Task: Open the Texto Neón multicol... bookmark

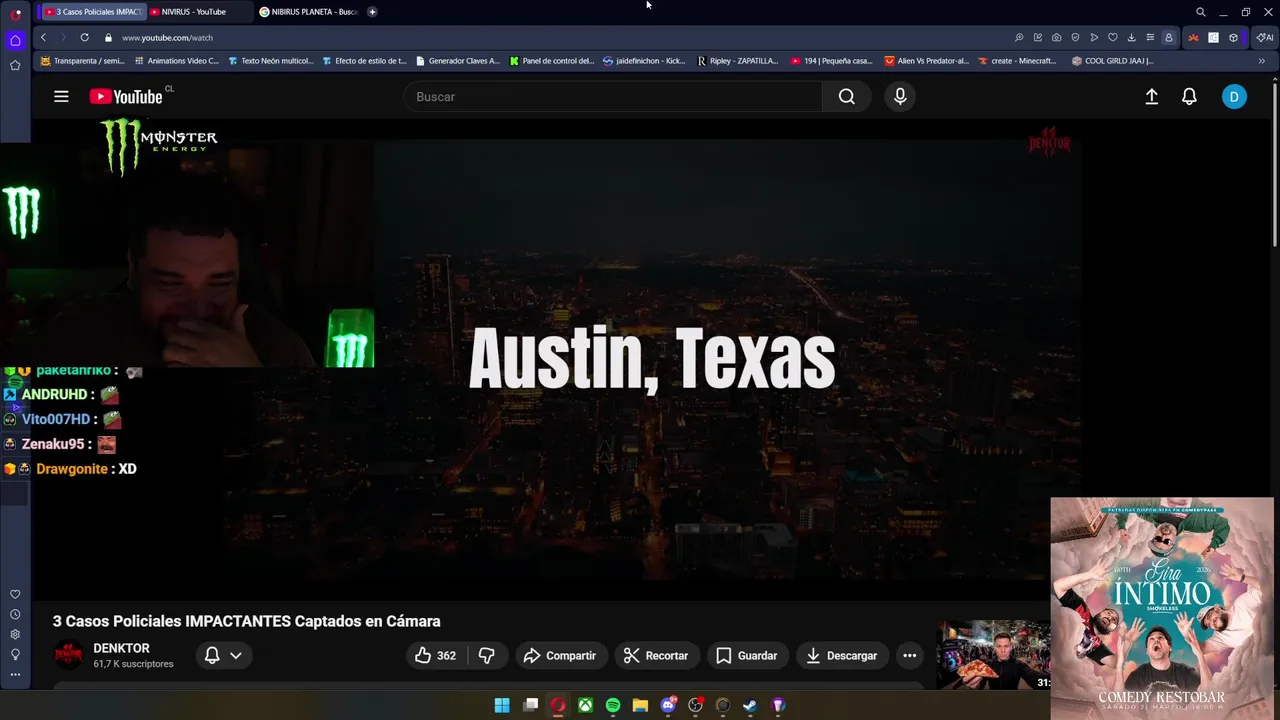Action: point(271,61)
